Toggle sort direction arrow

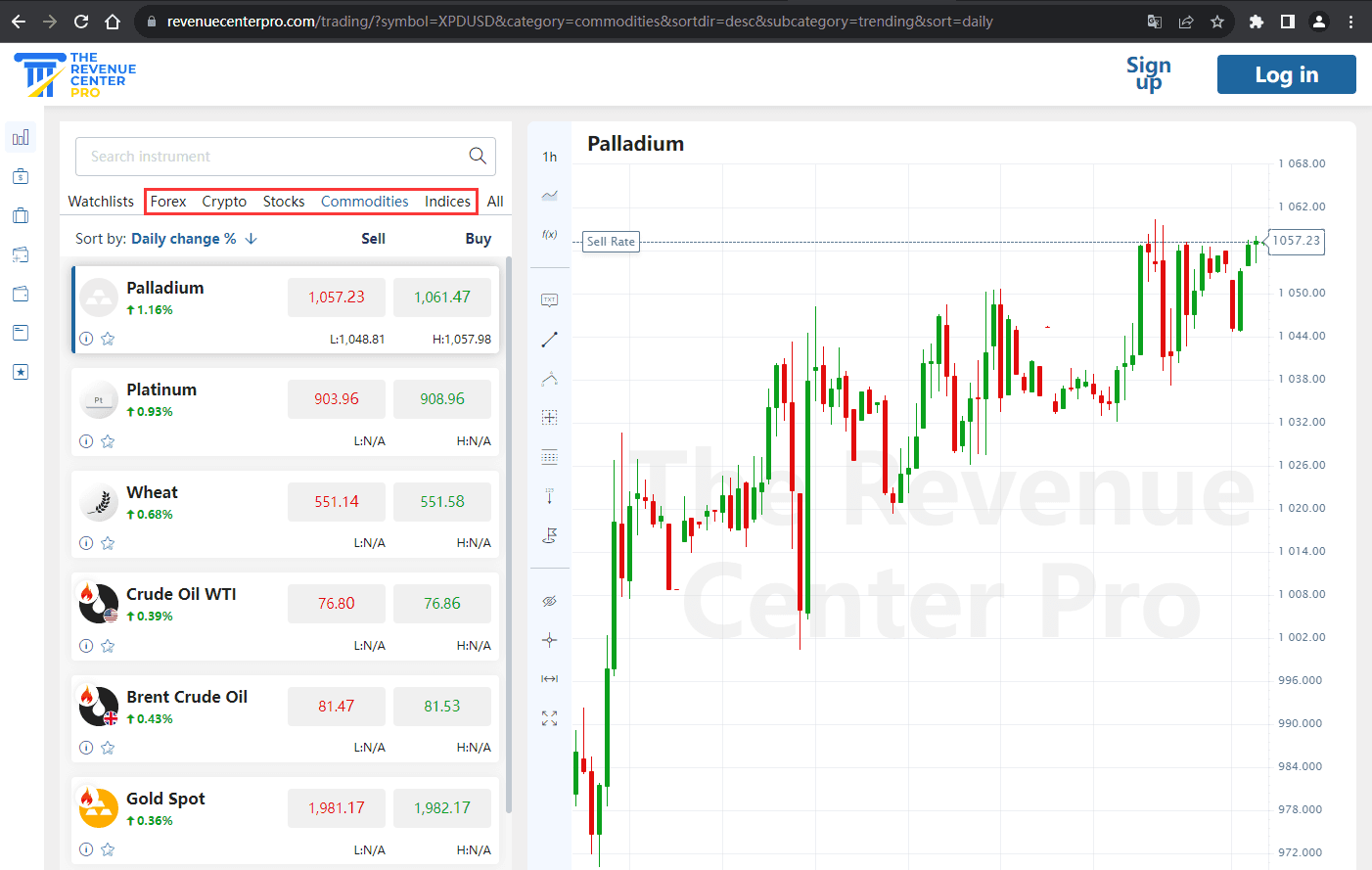coord(252,239)
